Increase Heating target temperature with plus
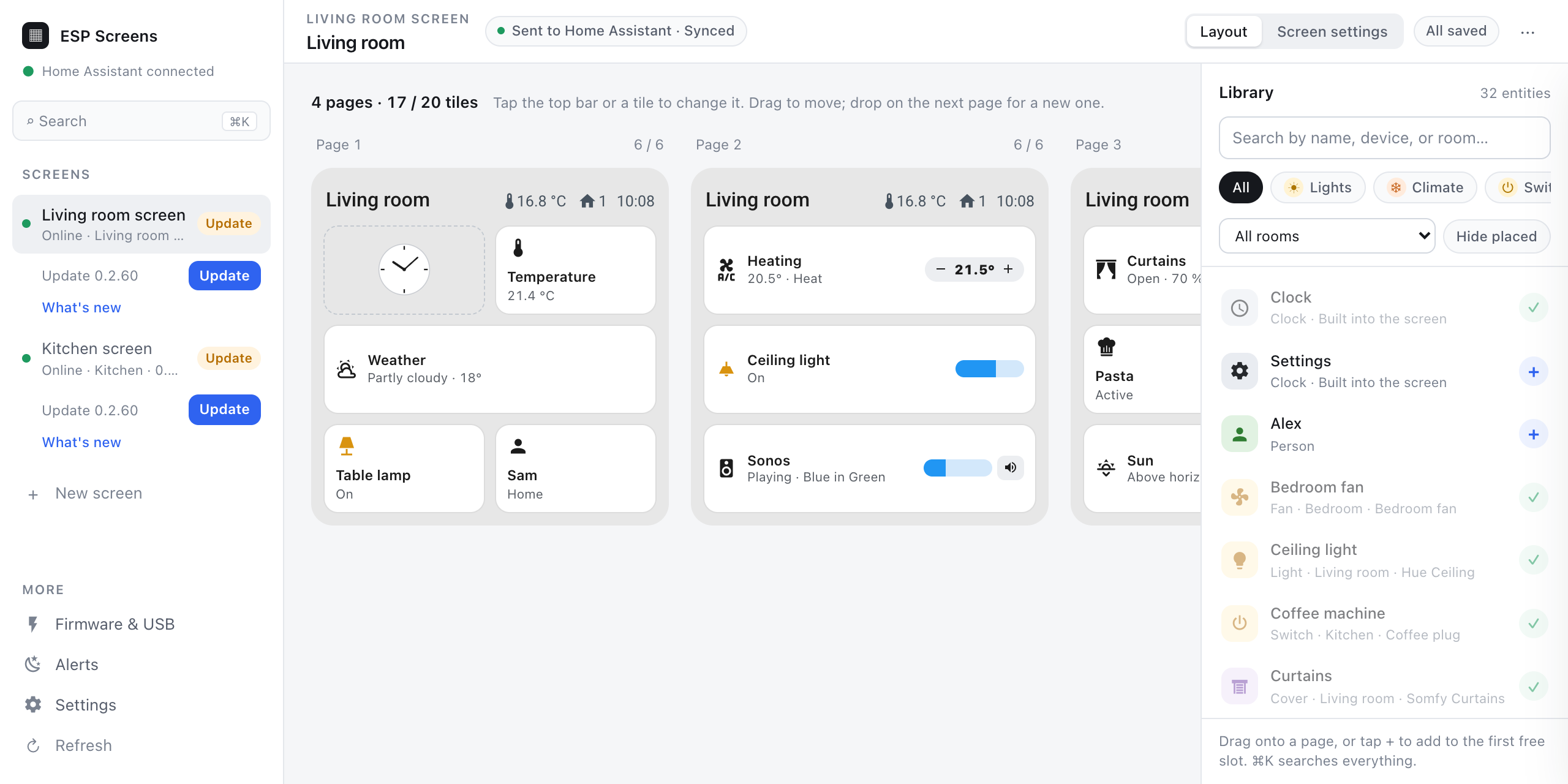This screenshot has height=784, width=1568. 1008,269
